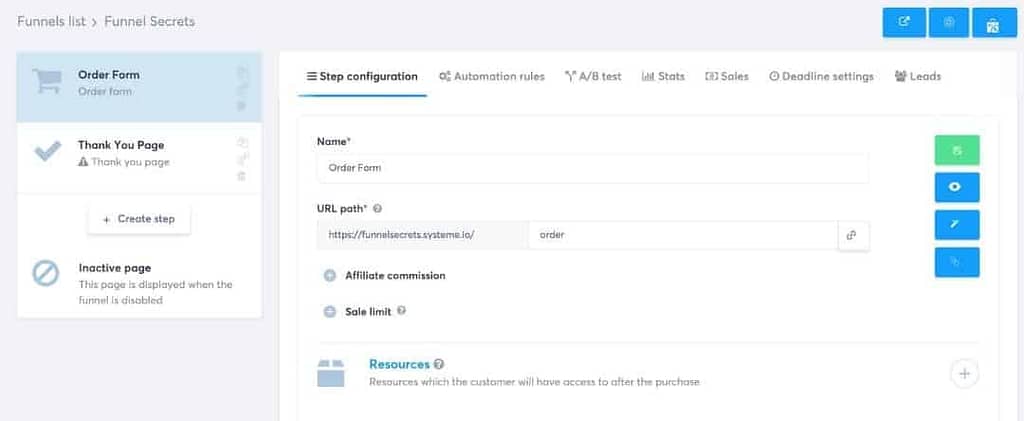Screen dimensions: 1024x421
Task: Open the A/B test tab
Action: 593,76
